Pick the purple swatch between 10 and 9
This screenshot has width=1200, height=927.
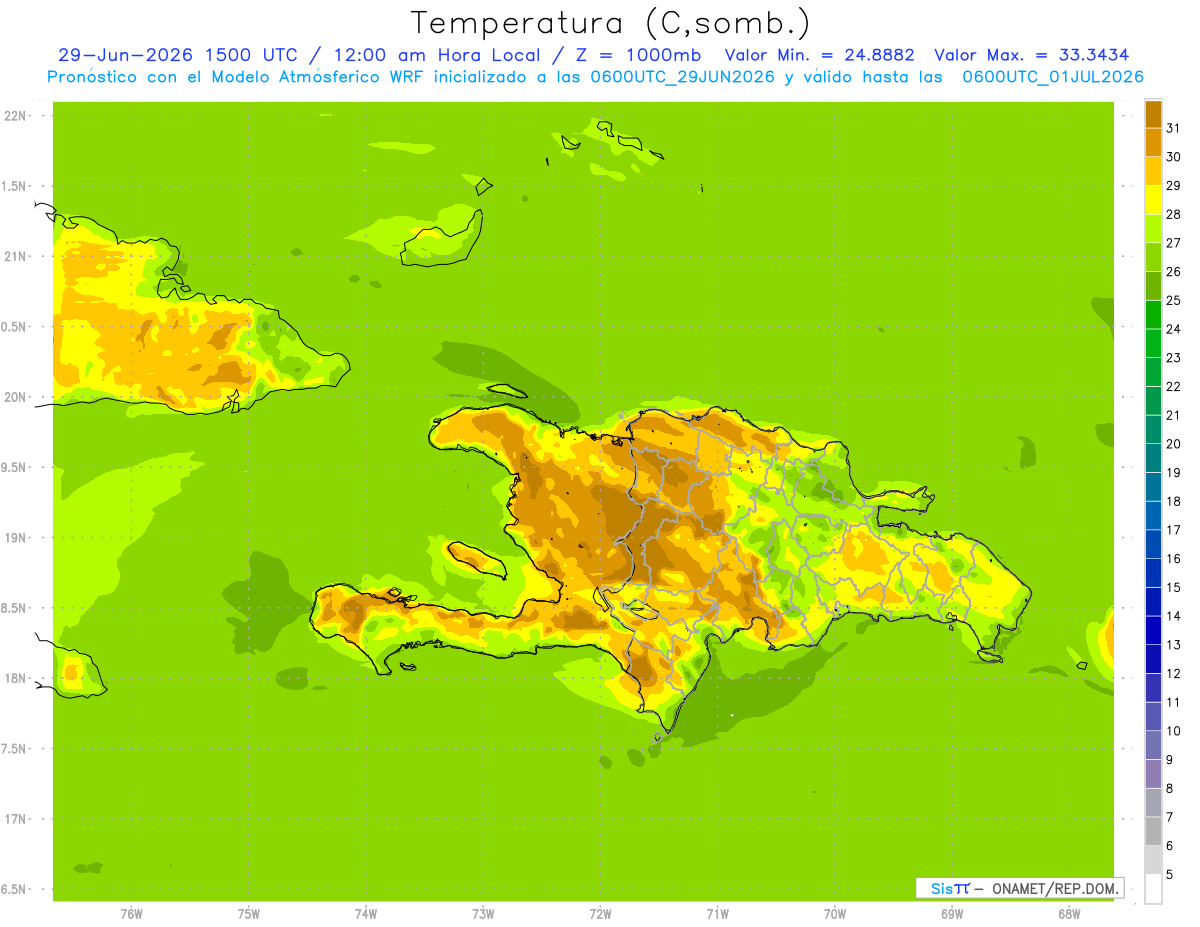point(1153,745)
